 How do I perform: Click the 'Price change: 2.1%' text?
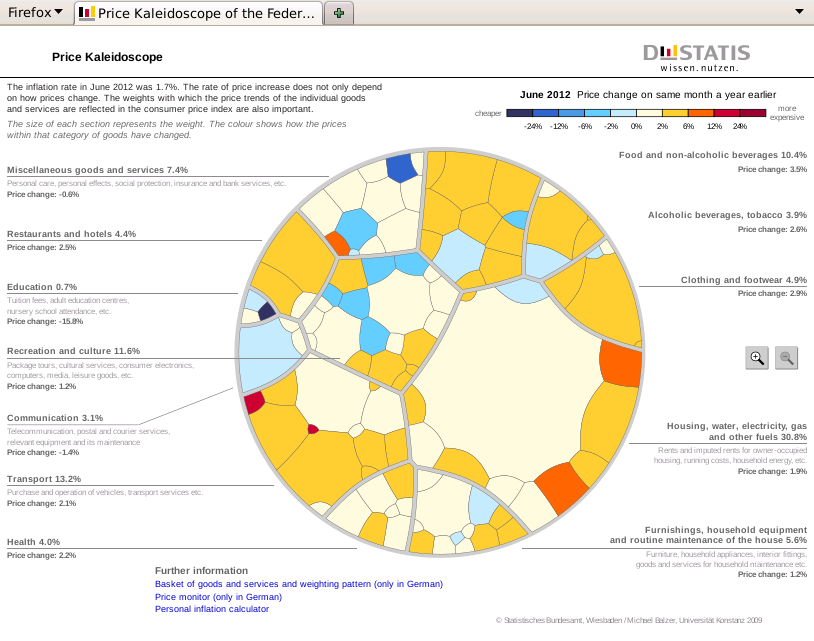pyautogui.click(x=42, y=503)
